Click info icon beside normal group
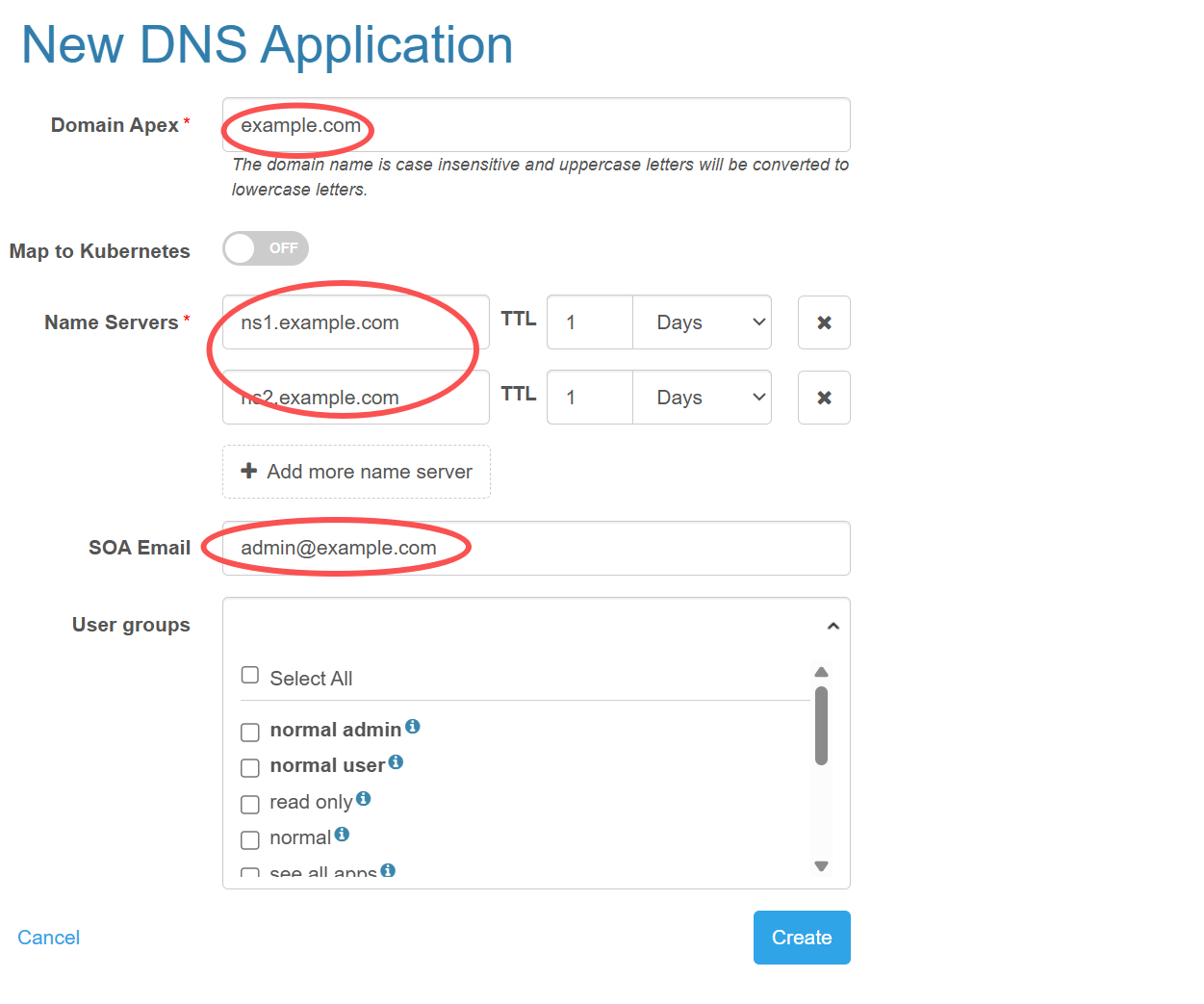 pyautogui.click(x=342, y=835)
